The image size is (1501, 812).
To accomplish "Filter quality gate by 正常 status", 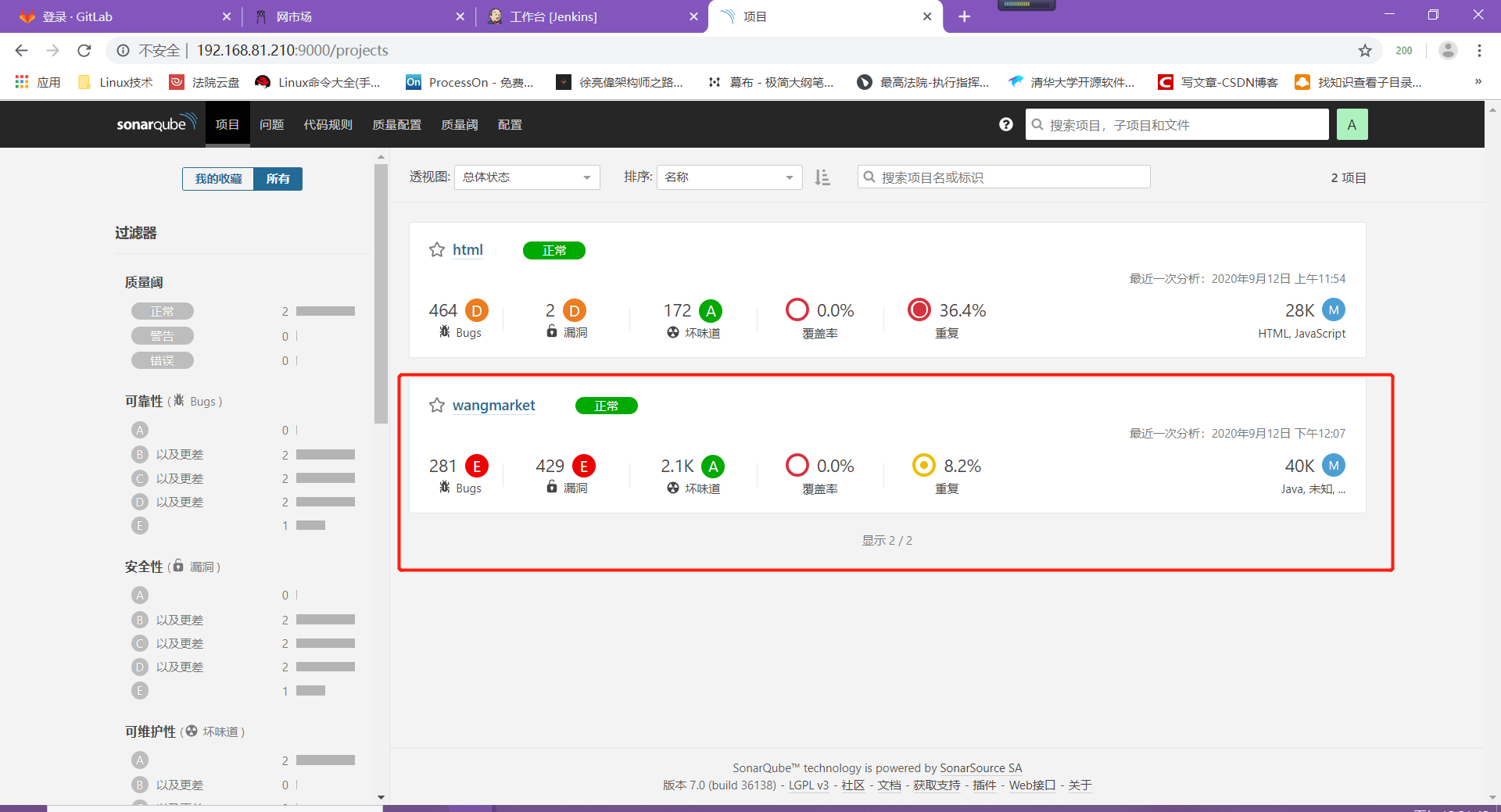I will click(x=163, y=311).
